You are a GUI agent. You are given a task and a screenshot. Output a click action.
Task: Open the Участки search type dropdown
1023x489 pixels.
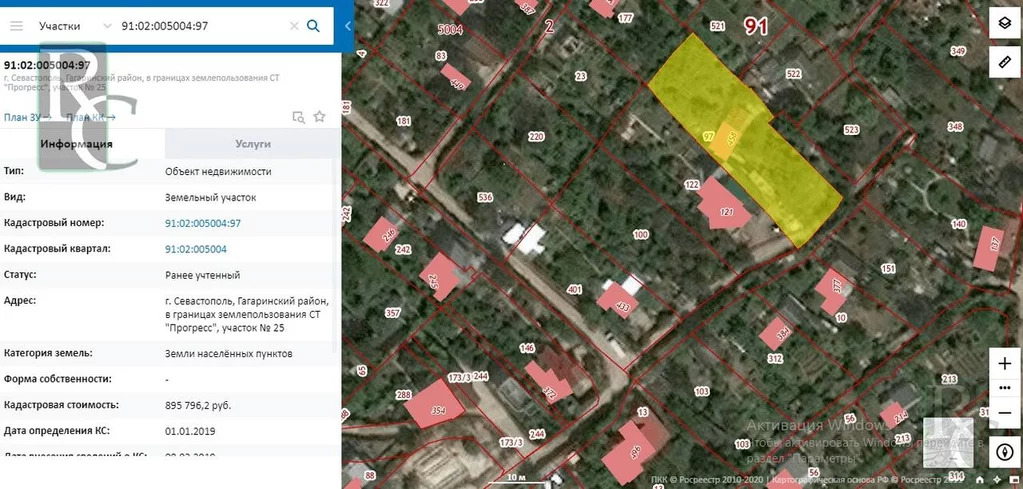75,26
